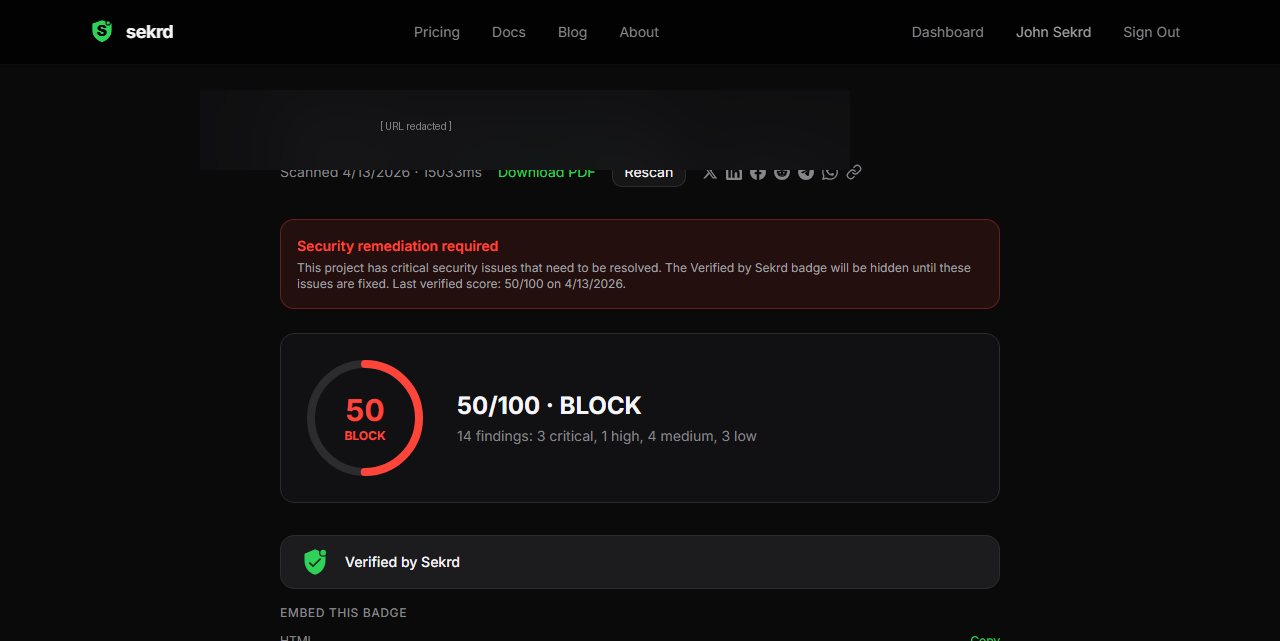This screenshot has height=641, width=1280.
Task: Click the Verified by Sekrd shield badge
Action: click(315, 561)
